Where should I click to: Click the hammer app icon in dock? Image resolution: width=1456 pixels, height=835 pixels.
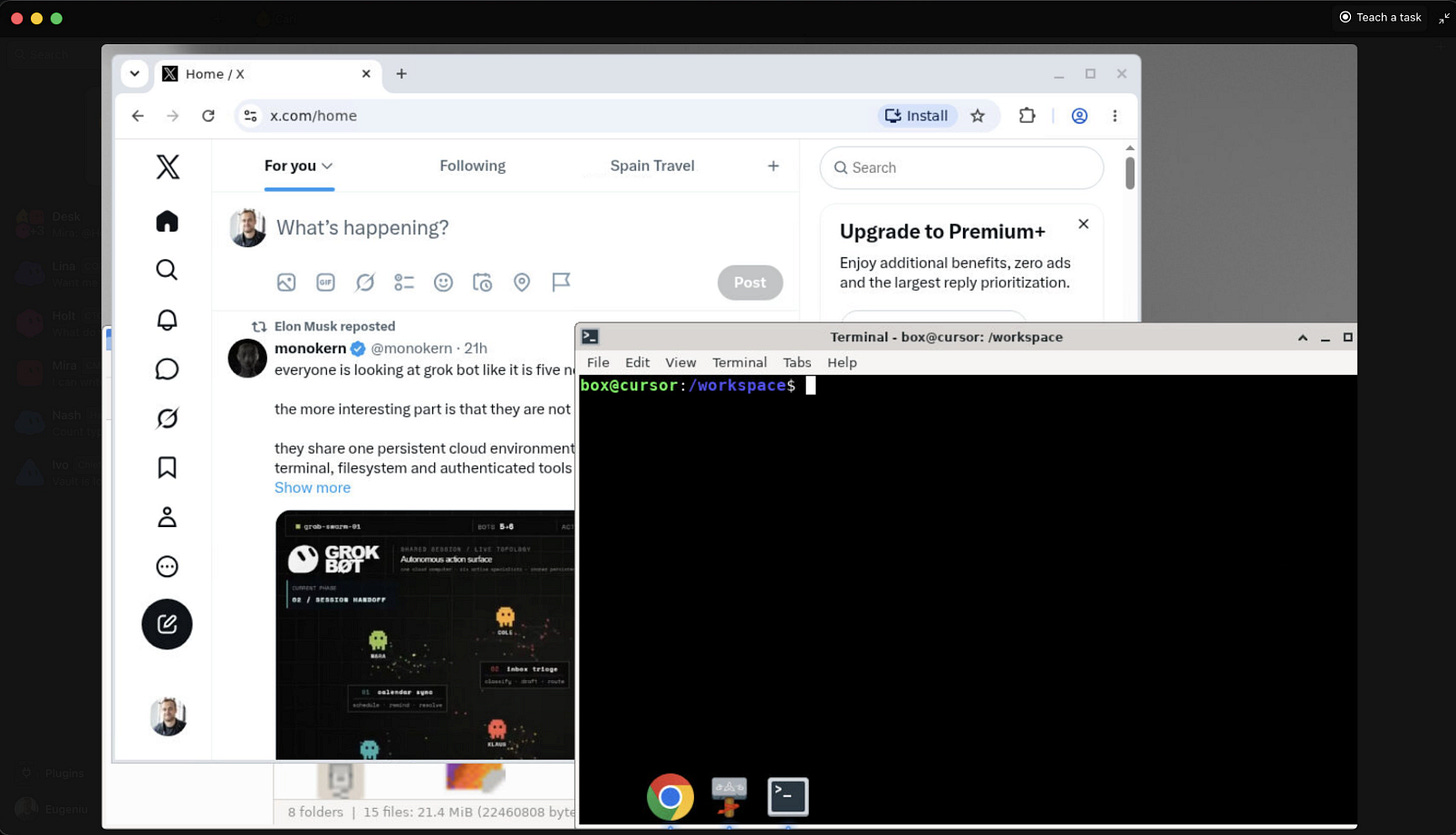click(729, 797)
